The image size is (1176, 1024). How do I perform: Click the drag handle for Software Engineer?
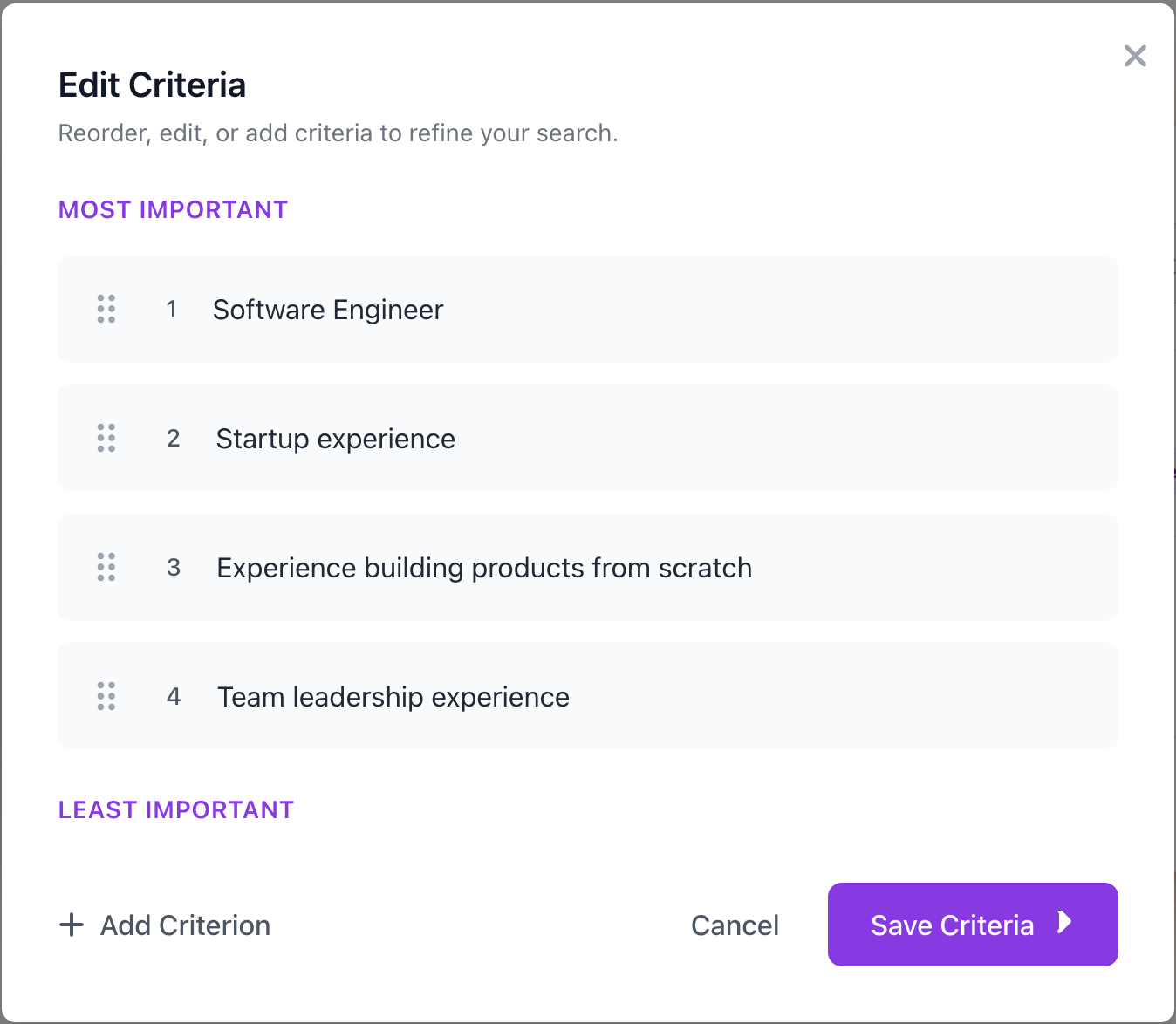pyautogui.click(x=106, y=310)
